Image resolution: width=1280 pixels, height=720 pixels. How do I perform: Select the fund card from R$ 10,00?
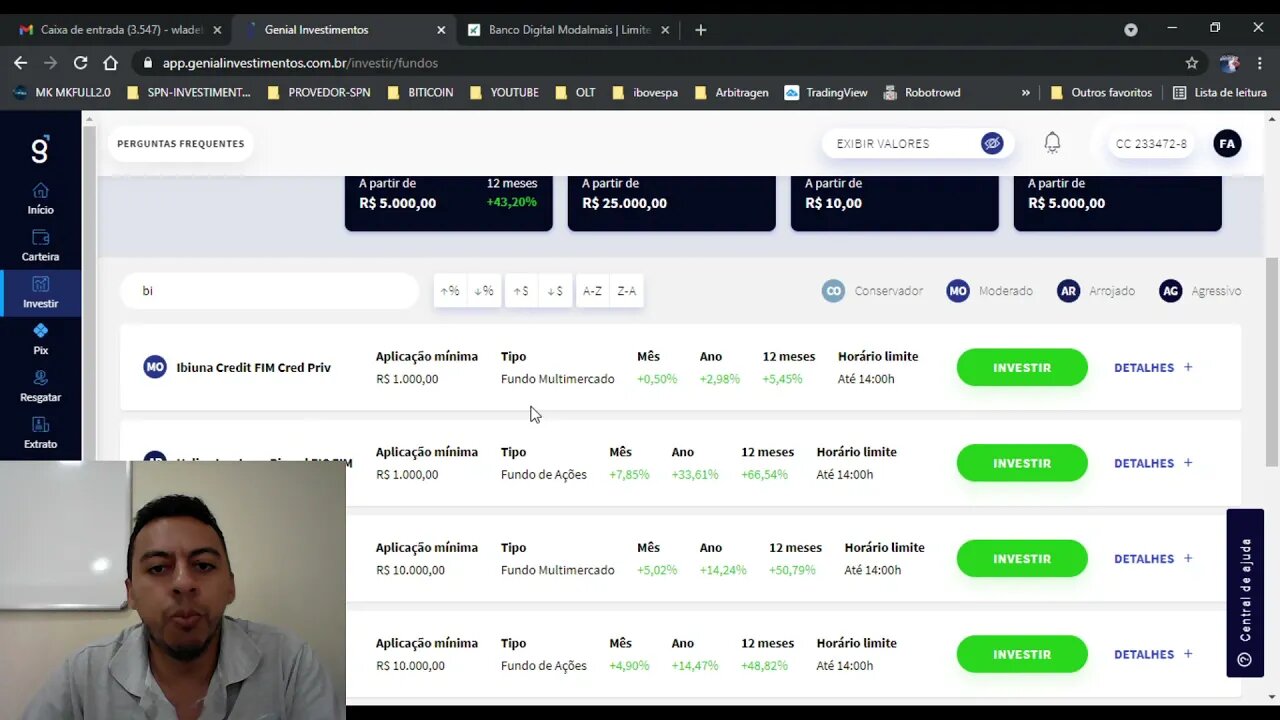[895, 203]
